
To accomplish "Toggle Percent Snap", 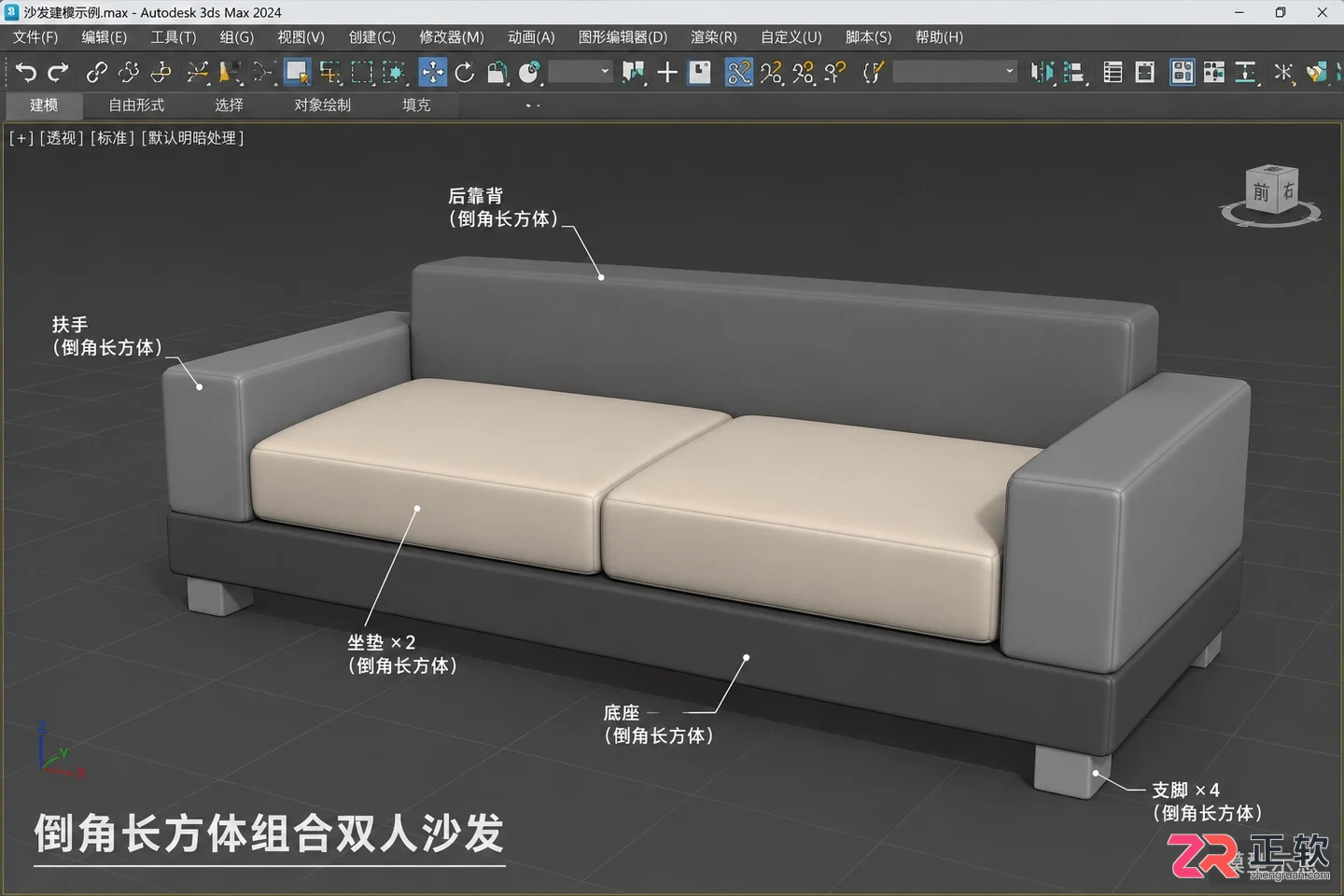I will (804, 72).
